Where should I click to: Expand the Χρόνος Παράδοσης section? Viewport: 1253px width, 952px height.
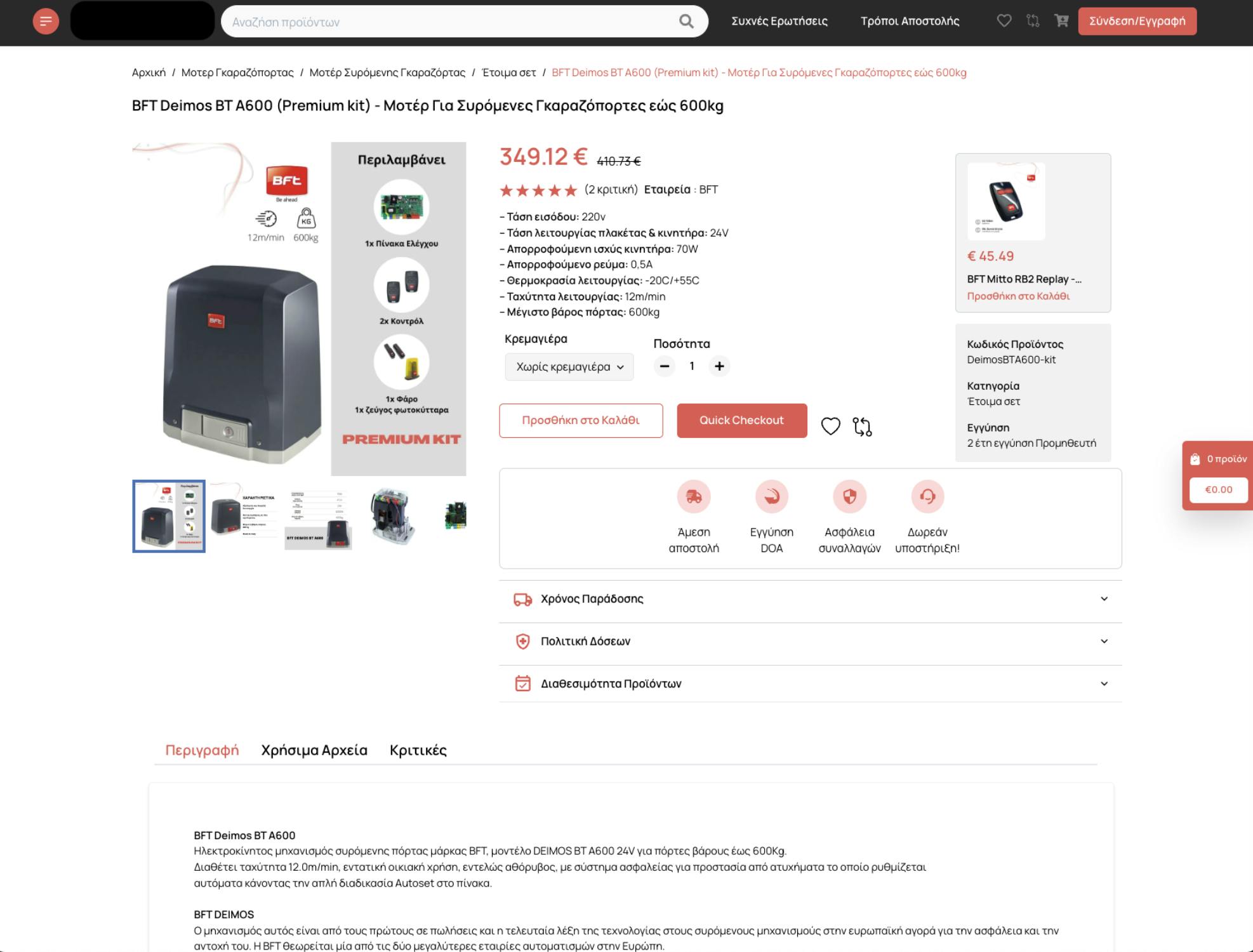point(811,599)
